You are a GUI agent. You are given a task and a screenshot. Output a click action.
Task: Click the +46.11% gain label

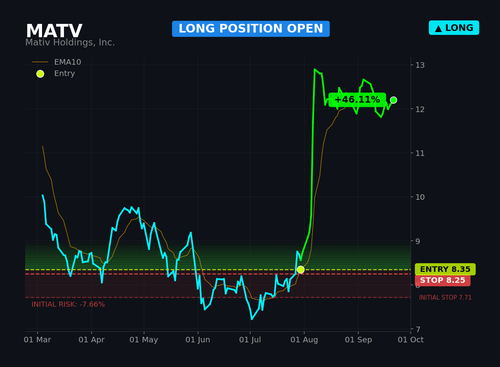click(357, 100)
